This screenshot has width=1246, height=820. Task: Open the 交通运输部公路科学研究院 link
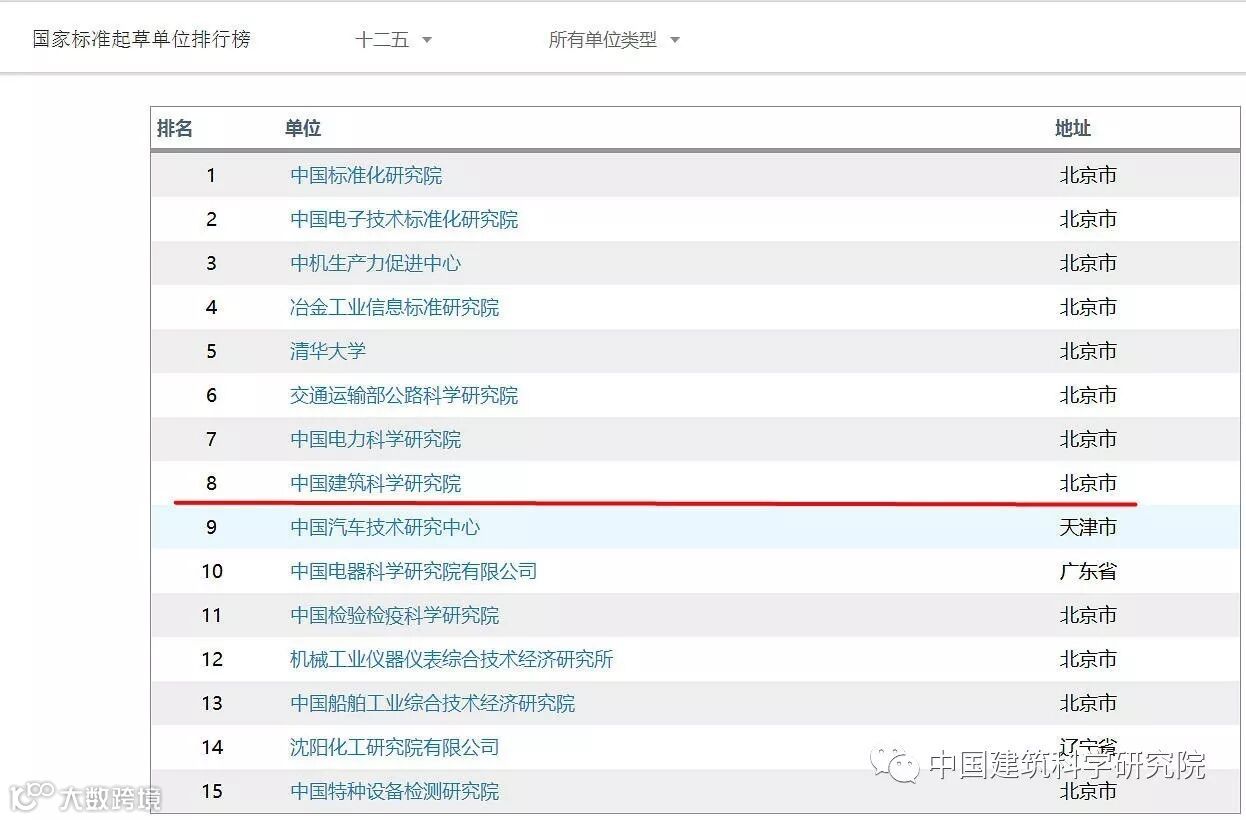coord(404,395)
